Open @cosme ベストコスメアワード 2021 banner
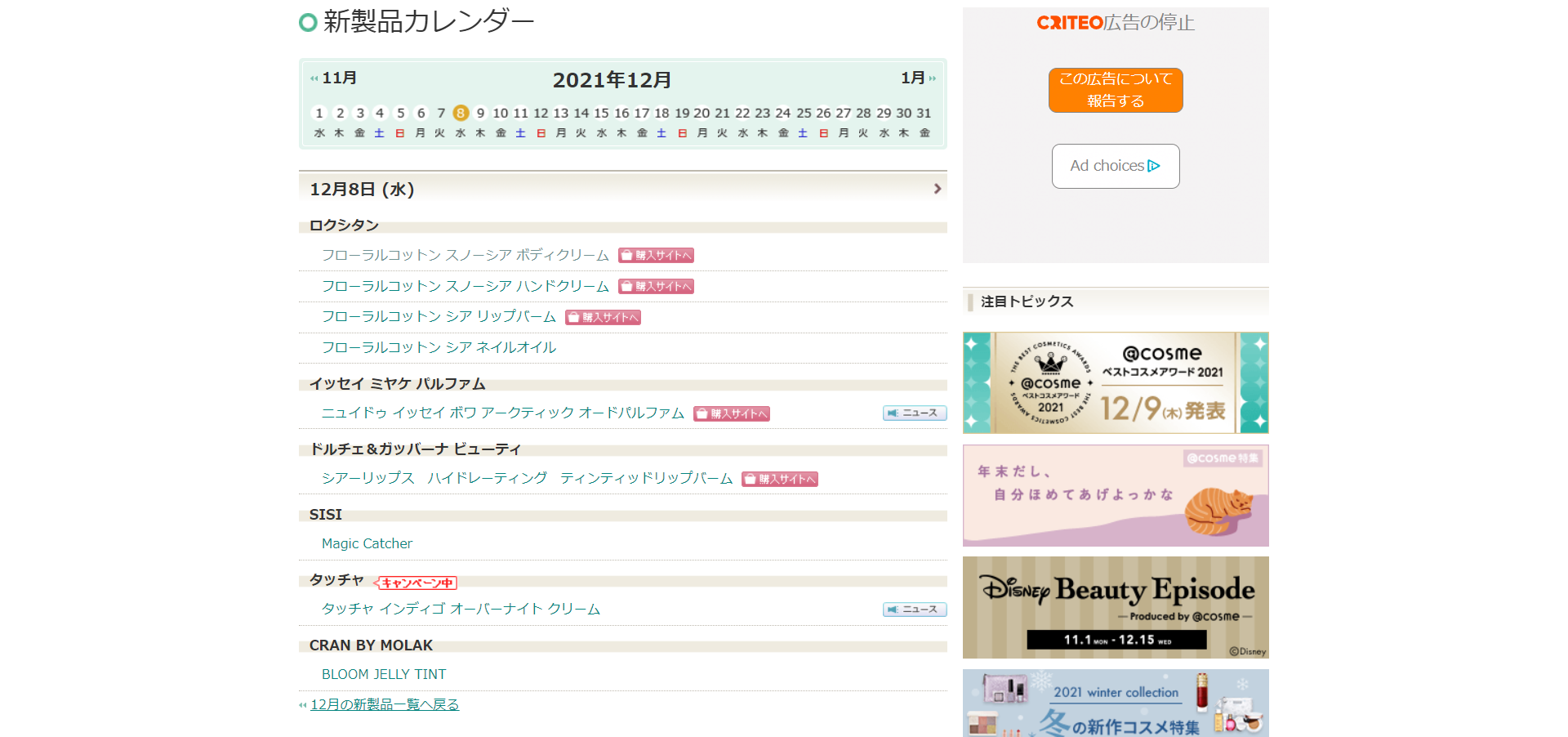This screenshot has width=1568, height=737. point(1116,382)
